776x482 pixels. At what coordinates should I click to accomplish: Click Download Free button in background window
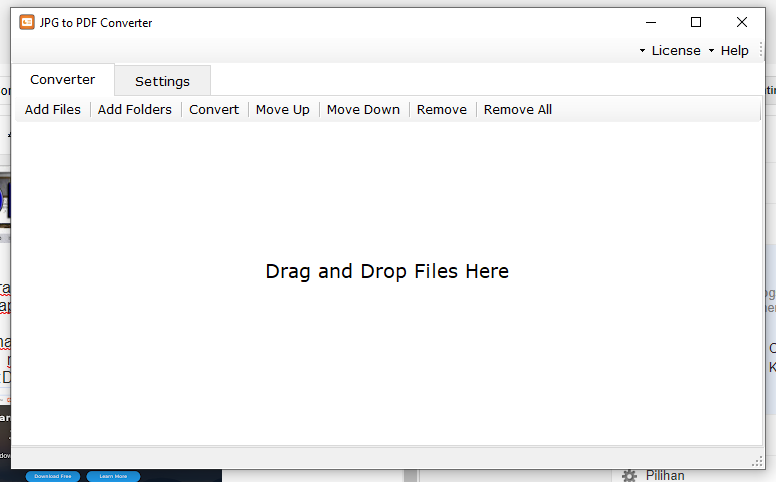(x=53, y=476)
